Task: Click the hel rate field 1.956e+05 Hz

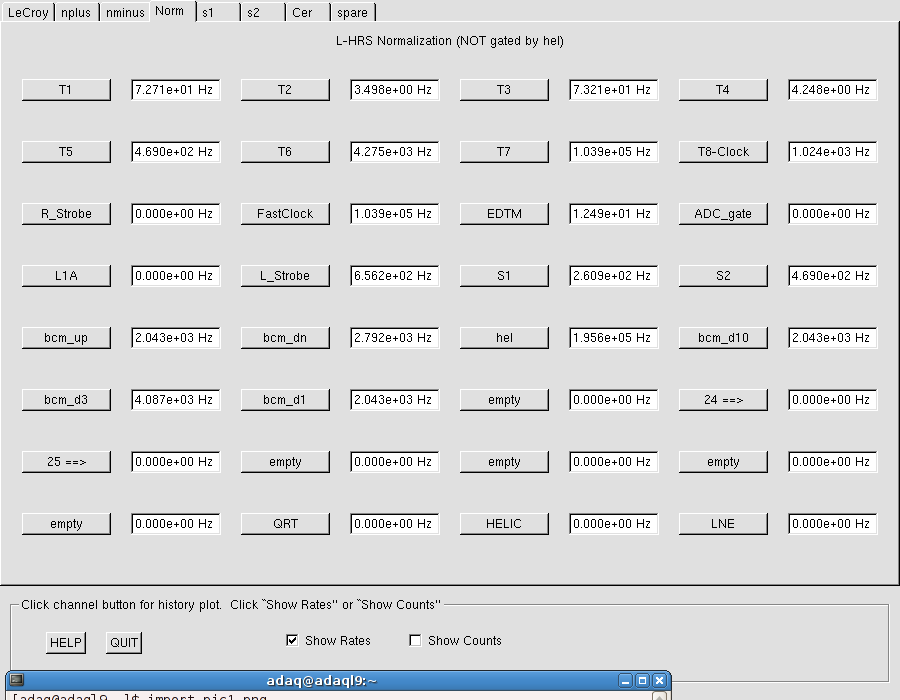Action: [x=614, y=338]
